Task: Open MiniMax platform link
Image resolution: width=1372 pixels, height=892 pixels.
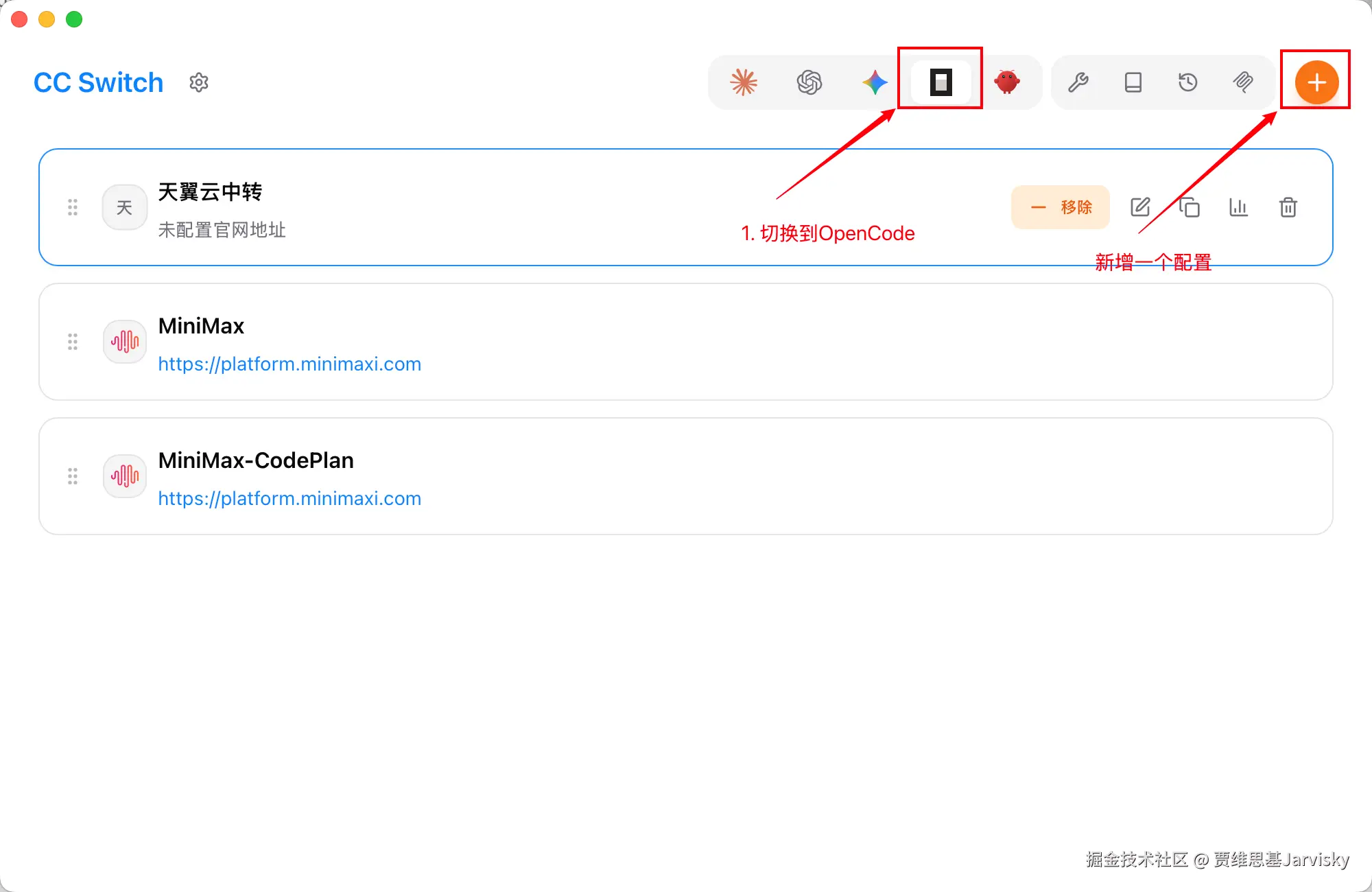Action: [289, 364]
